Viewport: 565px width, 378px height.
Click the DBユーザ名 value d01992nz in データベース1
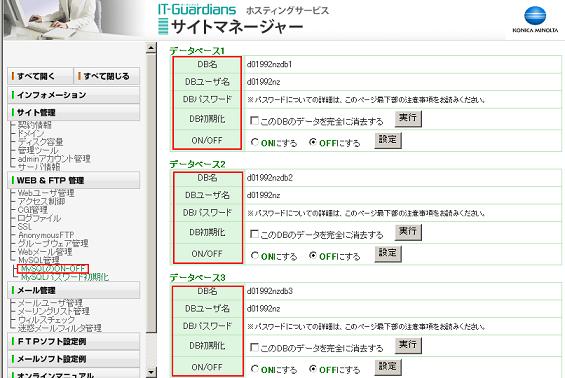coord(263,82)
